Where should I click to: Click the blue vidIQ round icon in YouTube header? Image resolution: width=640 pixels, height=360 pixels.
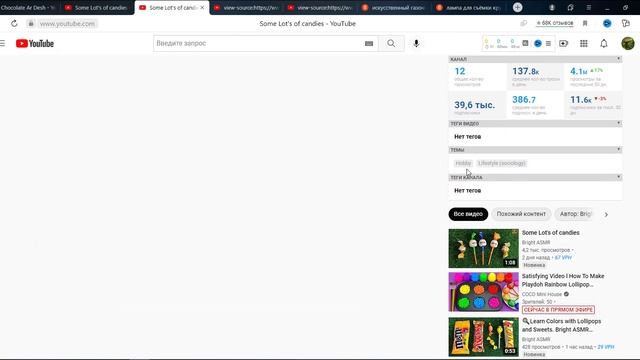[x=538, y=43]
